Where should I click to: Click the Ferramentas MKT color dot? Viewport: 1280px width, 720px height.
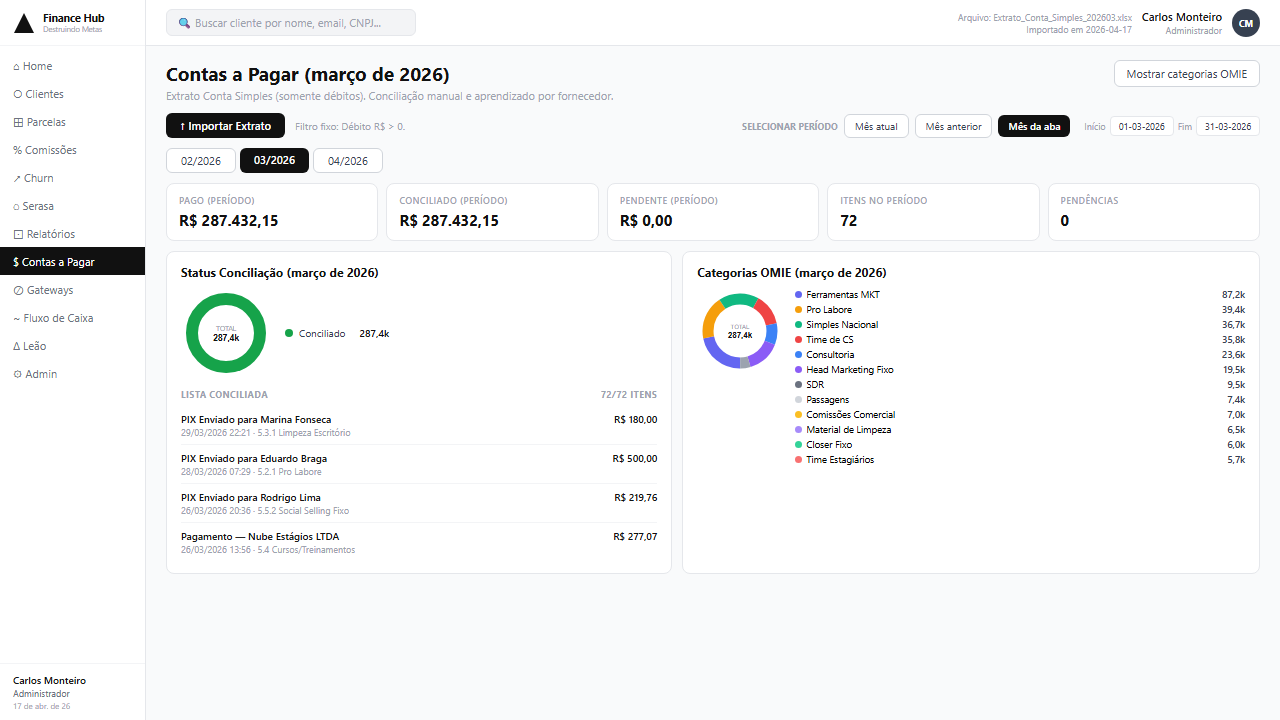tap(798, 295)
